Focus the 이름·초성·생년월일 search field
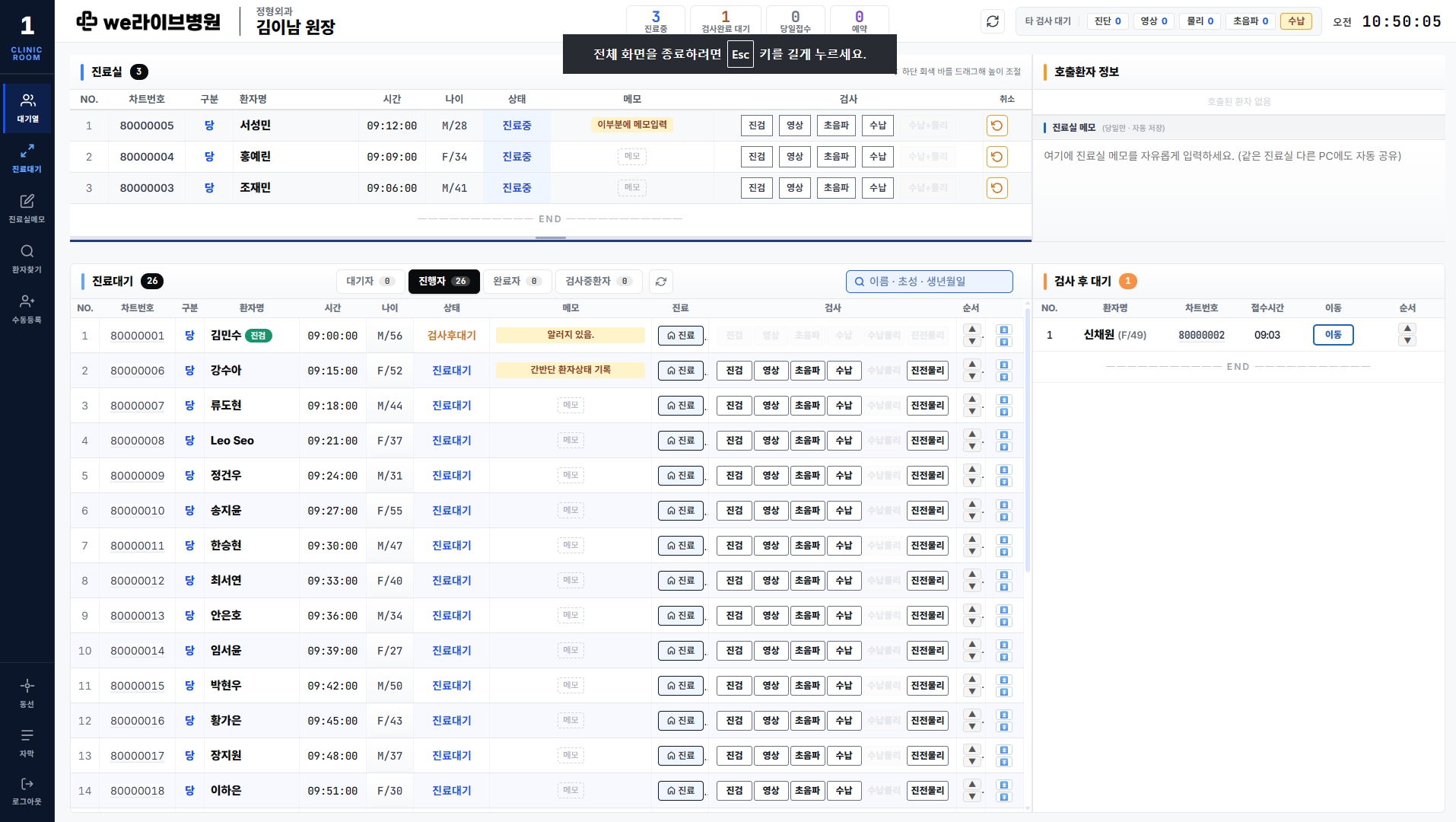The height and width of the screenshot is (822, 1456). coord(930,282)
